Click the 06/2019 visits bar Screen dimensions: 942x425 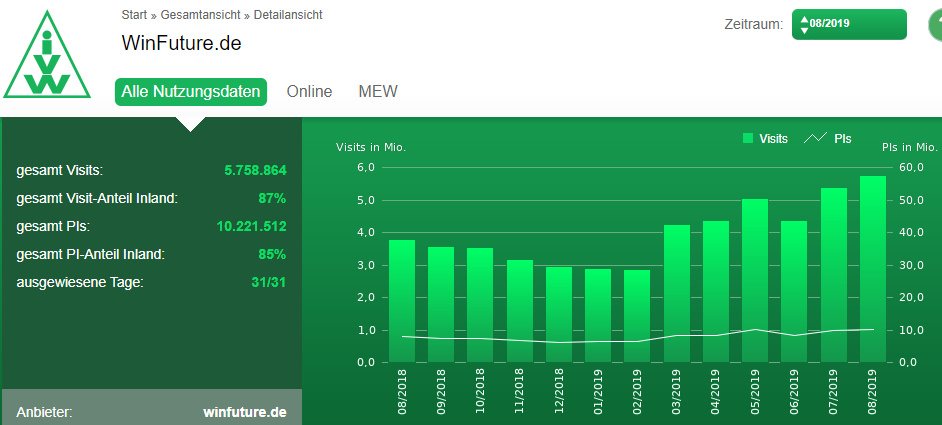794,292
